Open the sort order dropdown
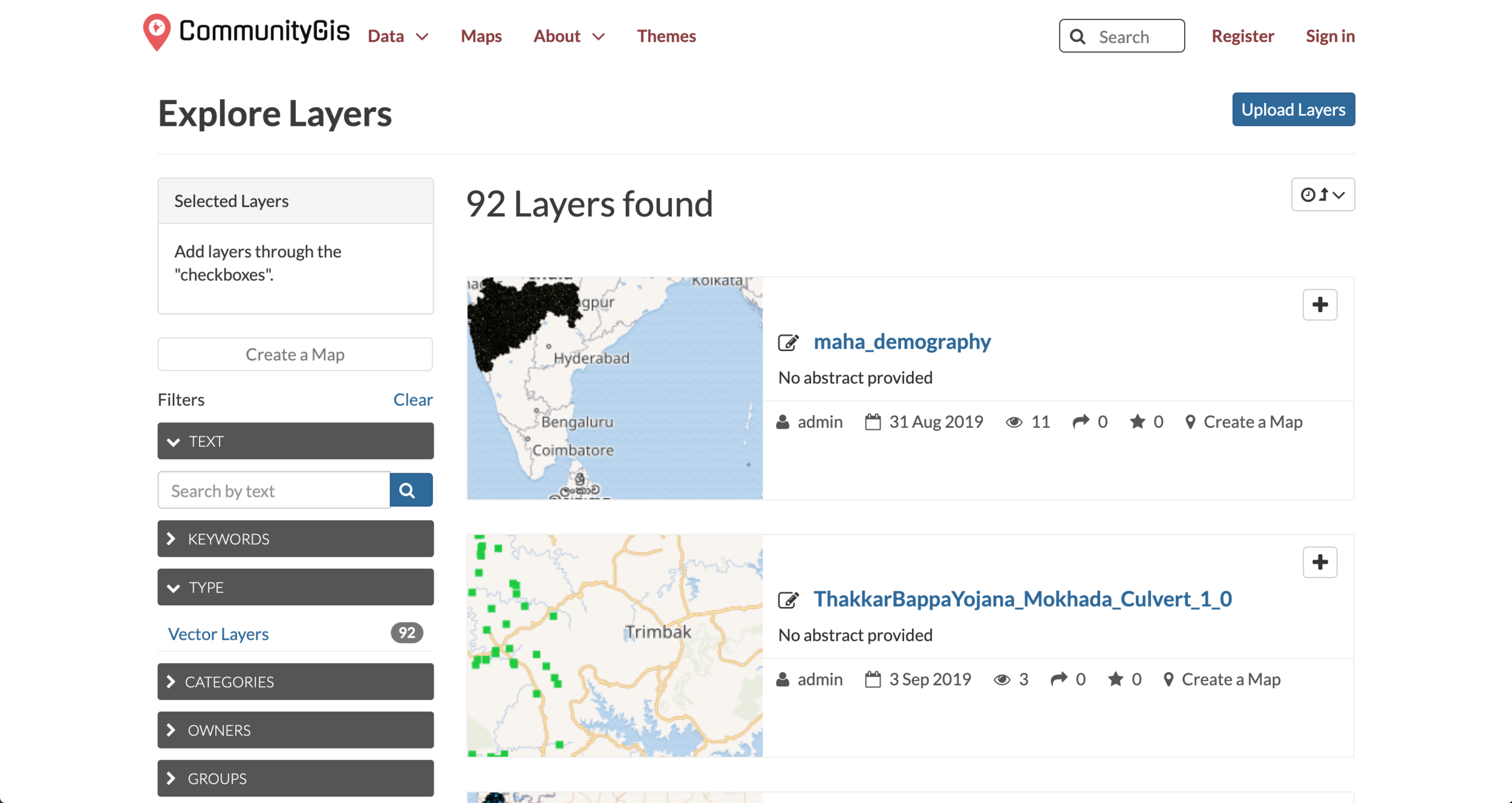The width and height of the screenshot is (1512, 803). coord(1323,195)
